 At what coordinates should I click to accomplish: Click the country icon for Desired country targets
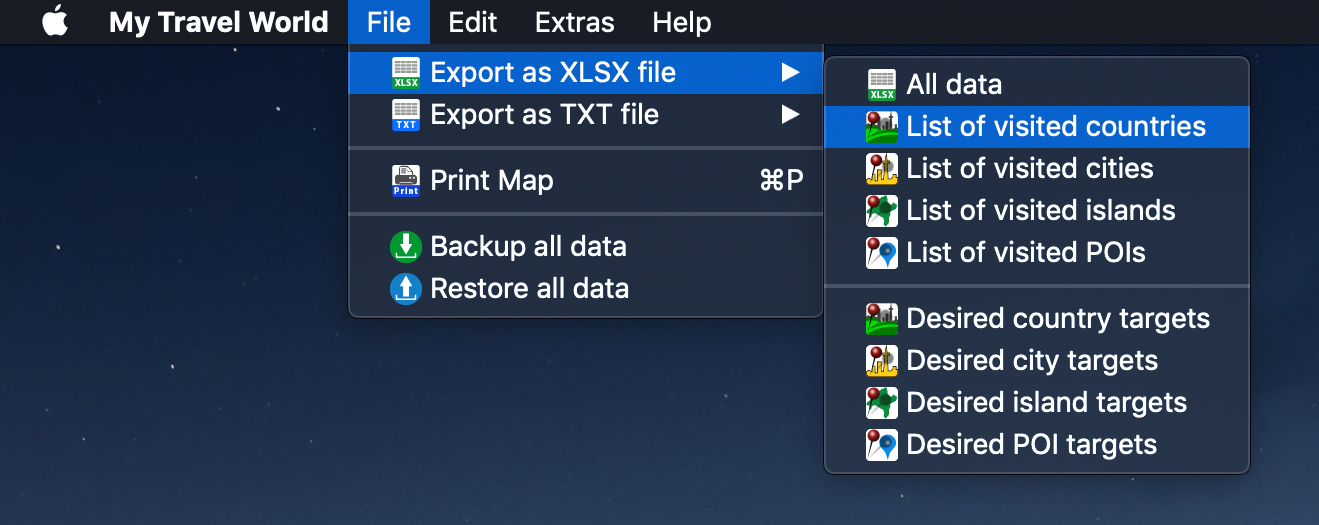click(x=882, y=319)
